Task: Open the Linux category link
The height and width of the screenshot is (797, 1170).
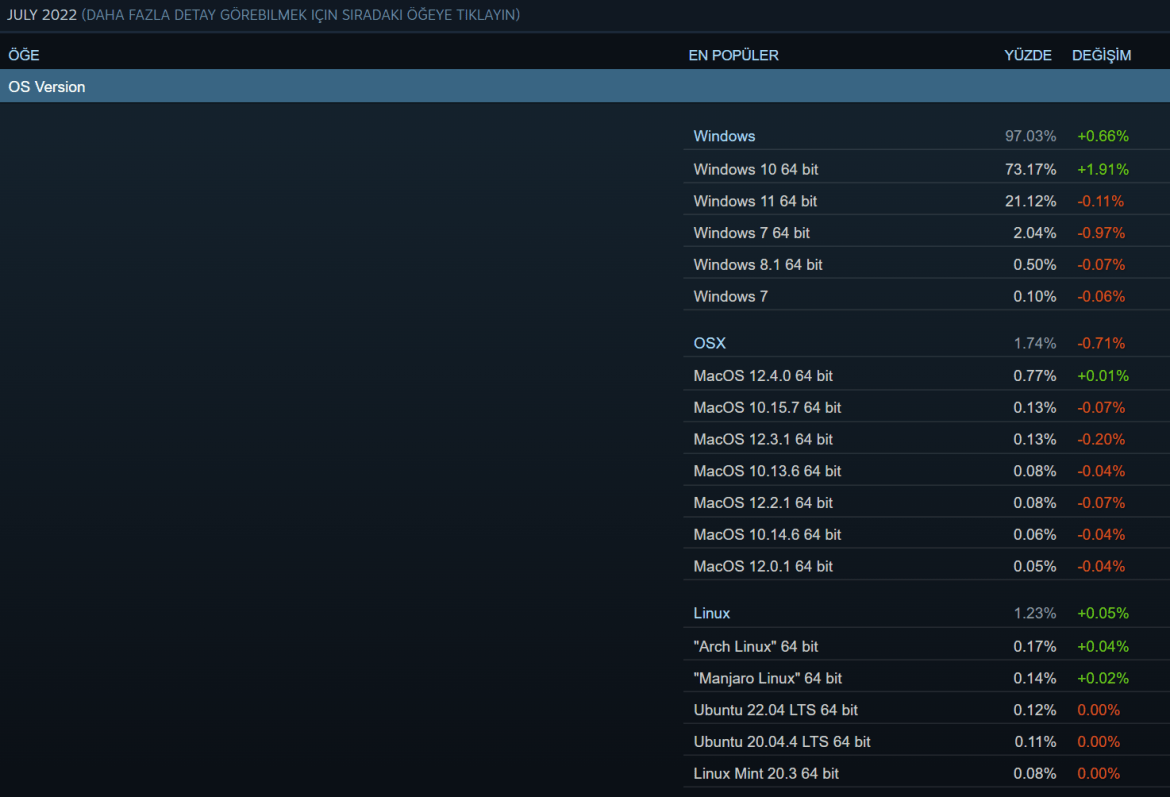Action: (x=711, y=613)
